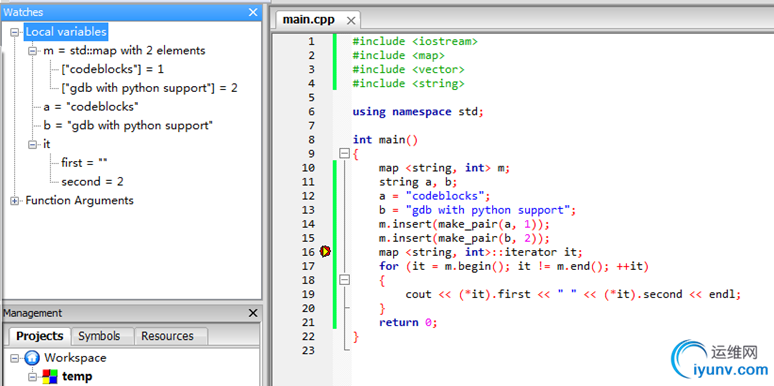The width and height of the screenshot is (774, 386).
Task: Click the debugger breakpoint marker on line 16
Action: point(325,252)
